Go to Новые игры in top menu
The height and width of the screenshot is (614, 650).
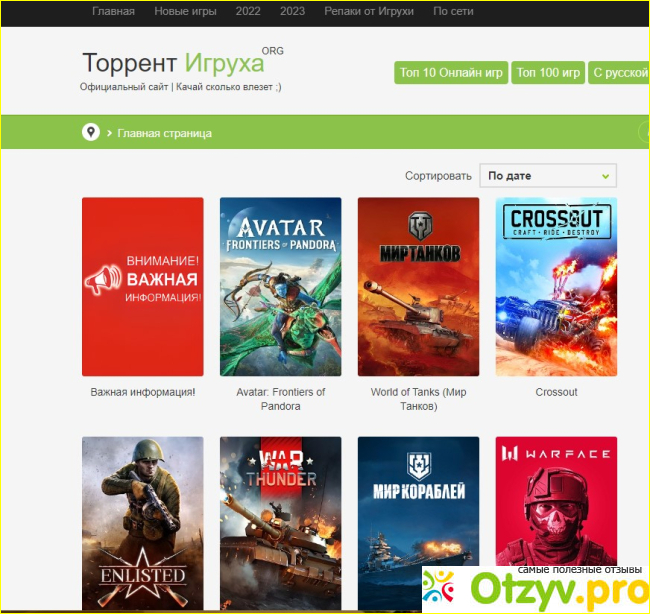point(185,11)
